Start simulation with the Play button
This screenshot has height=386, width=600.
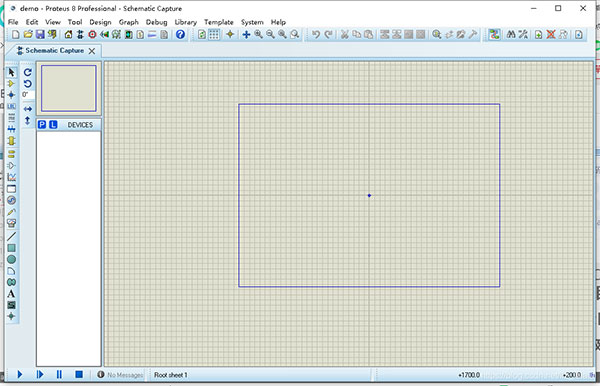click(x=20, y=375)
